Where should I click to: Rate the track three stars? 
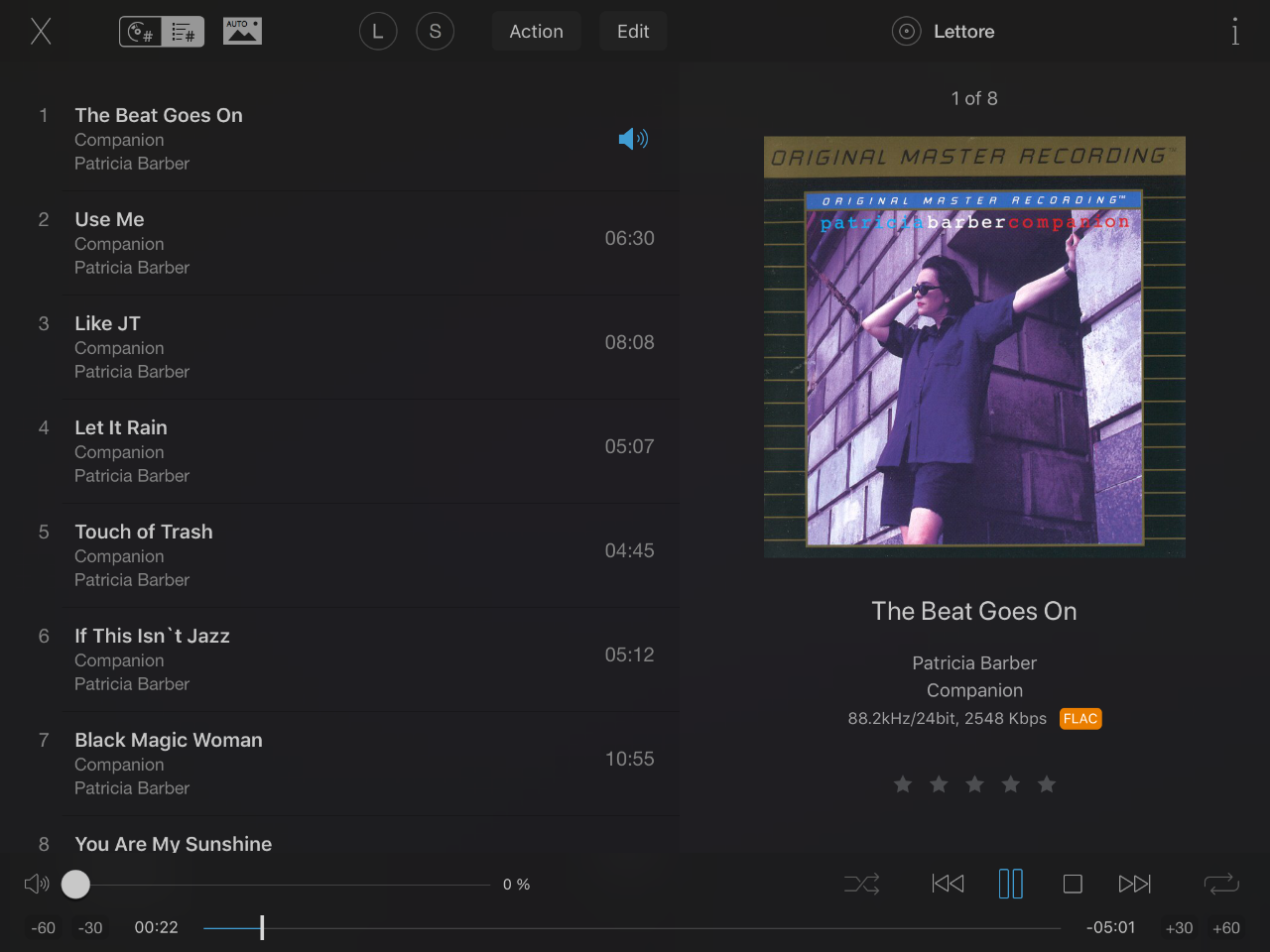(975, 784)
